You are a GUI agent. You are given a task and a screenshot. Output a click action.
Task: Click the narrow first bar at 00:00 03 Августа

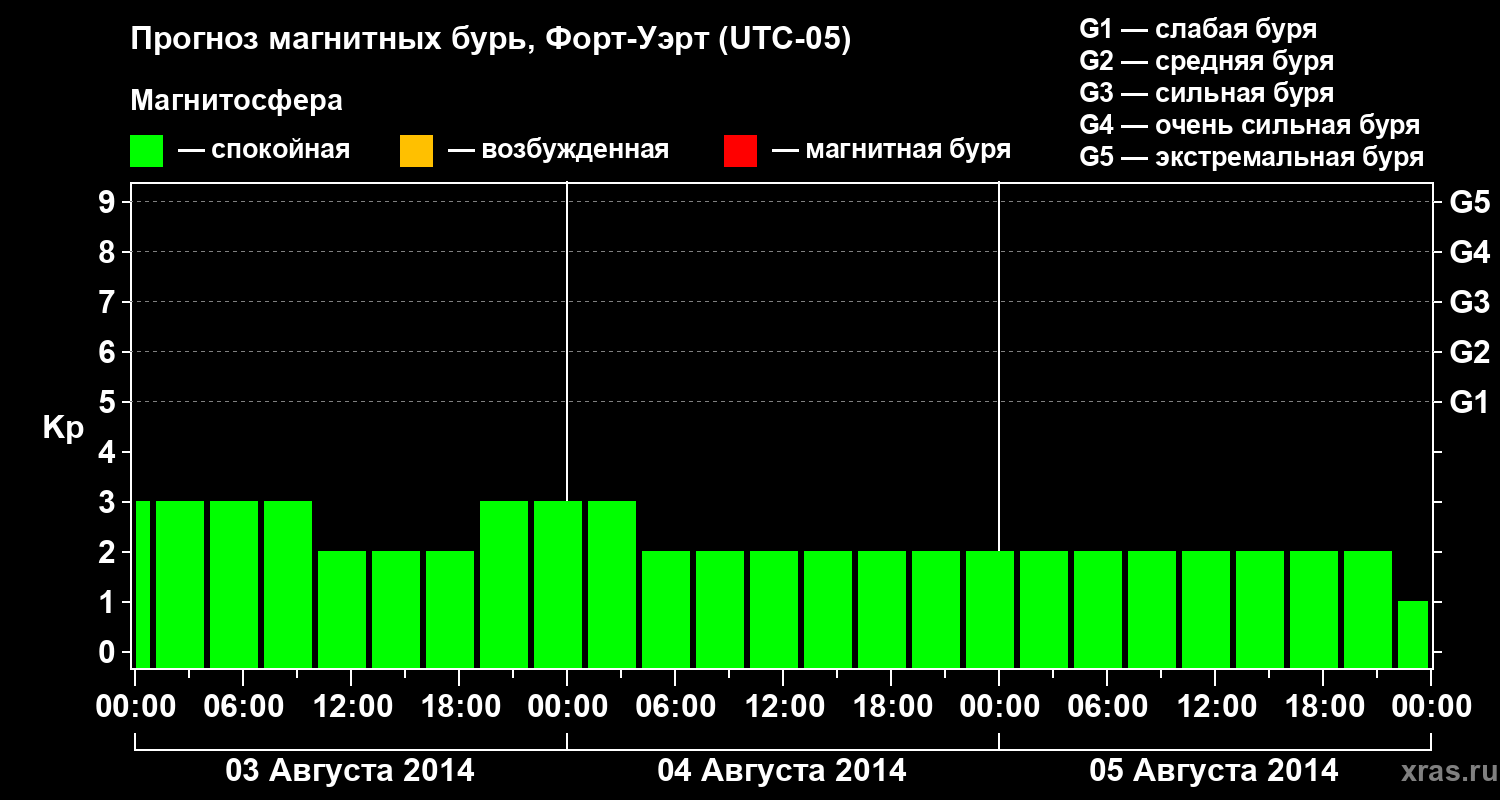click(142, 584)
